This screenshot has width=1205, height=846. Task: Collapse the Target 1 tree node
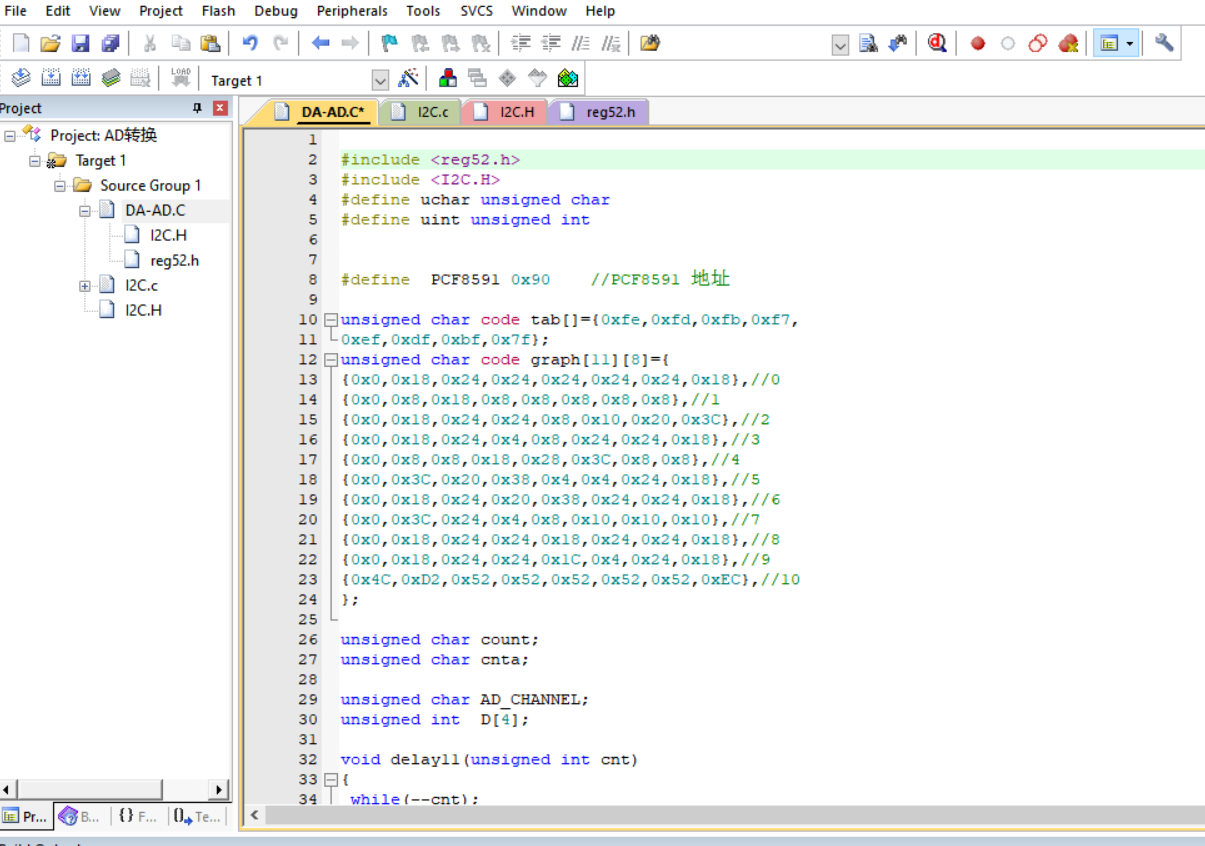click(x=35, y=160)
